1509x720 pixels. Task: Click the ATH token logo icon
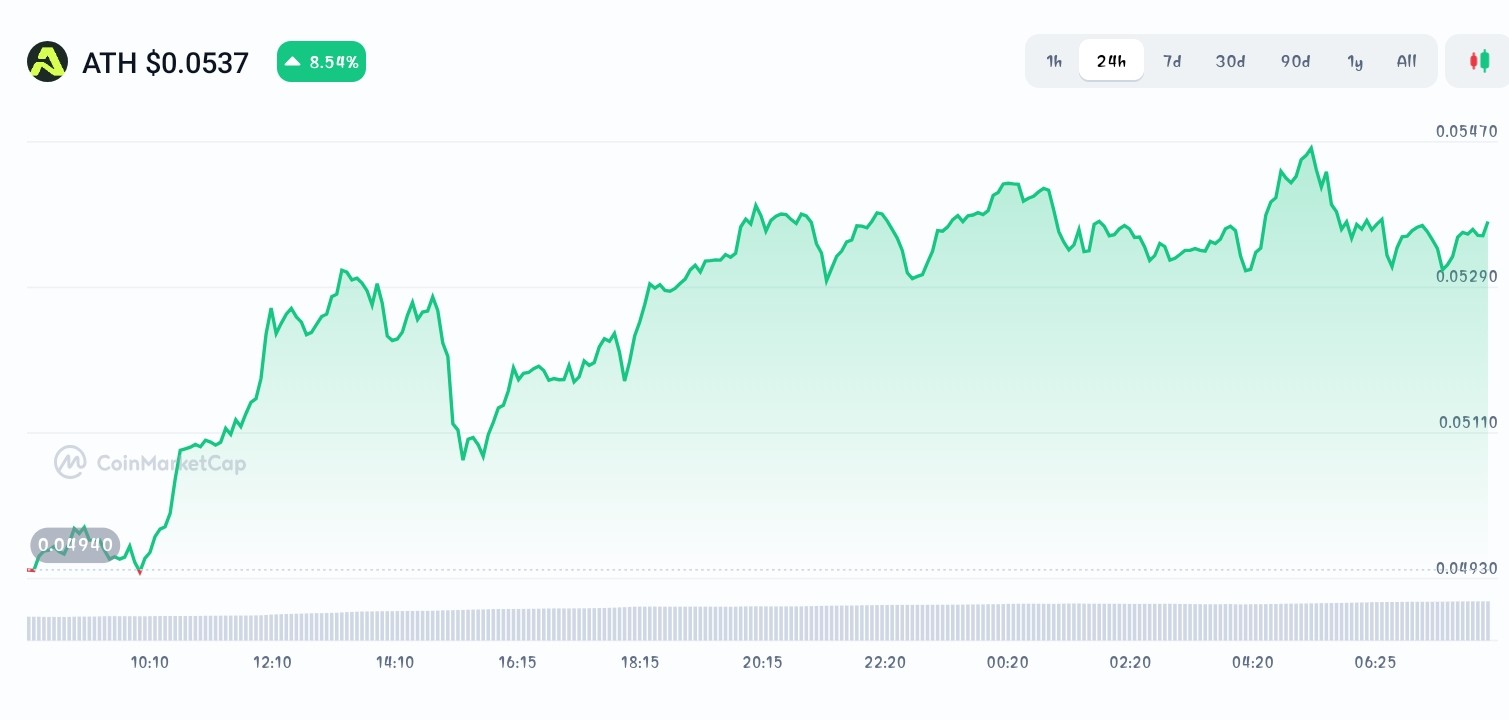tap(47, 62)
